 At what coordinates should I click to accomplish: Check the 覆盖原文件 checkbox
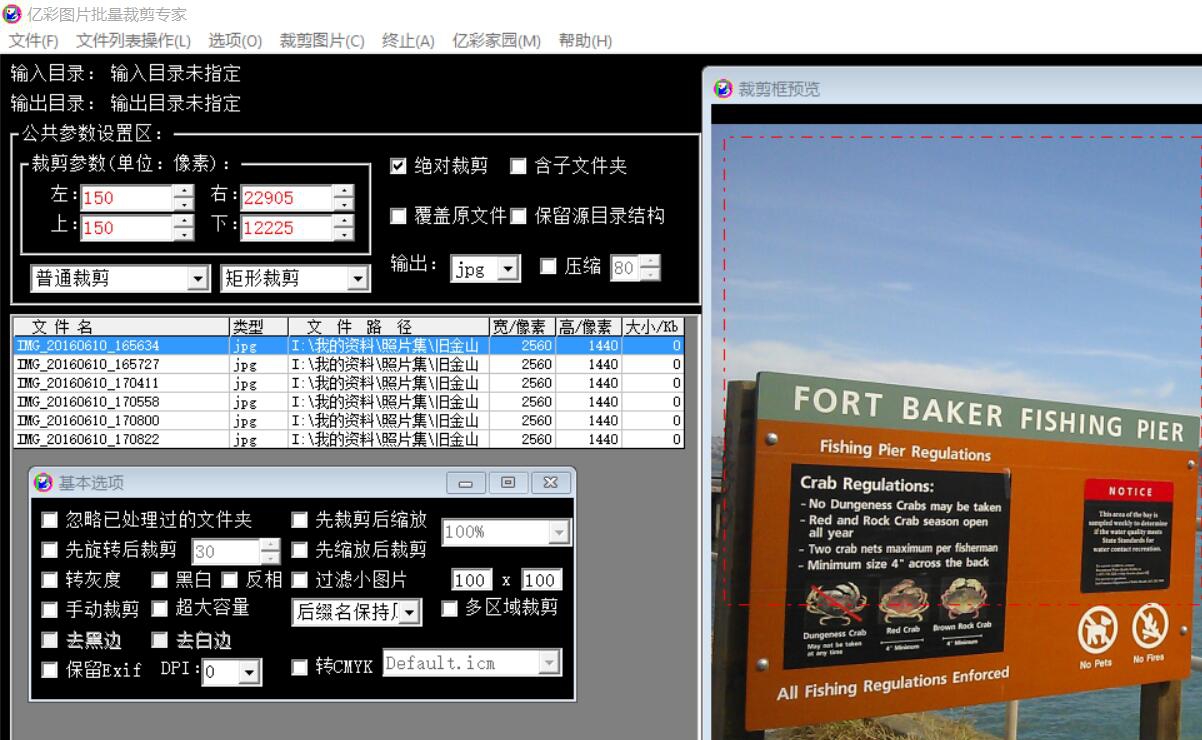398,215
